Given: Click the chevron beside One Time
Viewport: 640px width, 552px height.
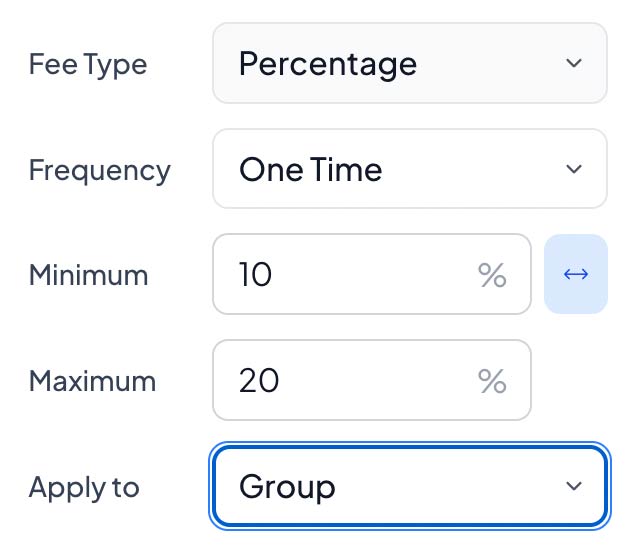Looking at the screenshot, I should pyautogui.click(x=574, y=169).
